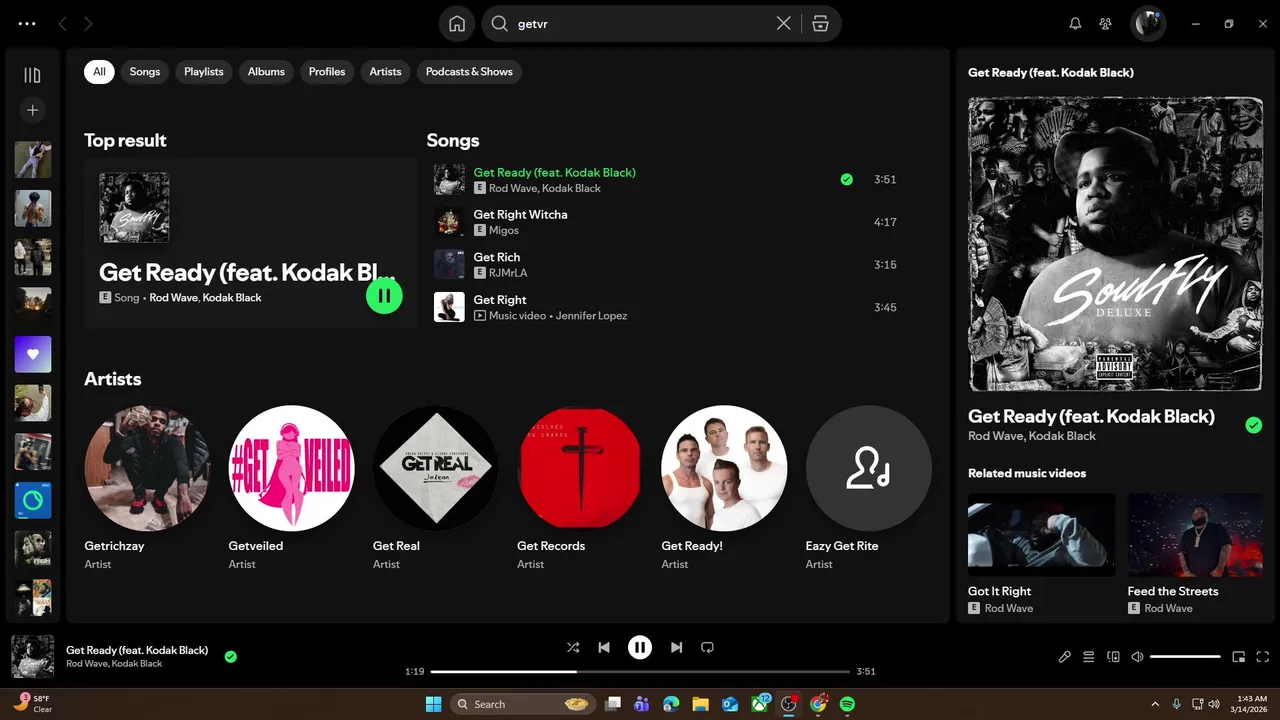The width and height of the screenshot is (1280, 720).
Task: Open Rod Wave link in Top result
Action: [172, 298]
